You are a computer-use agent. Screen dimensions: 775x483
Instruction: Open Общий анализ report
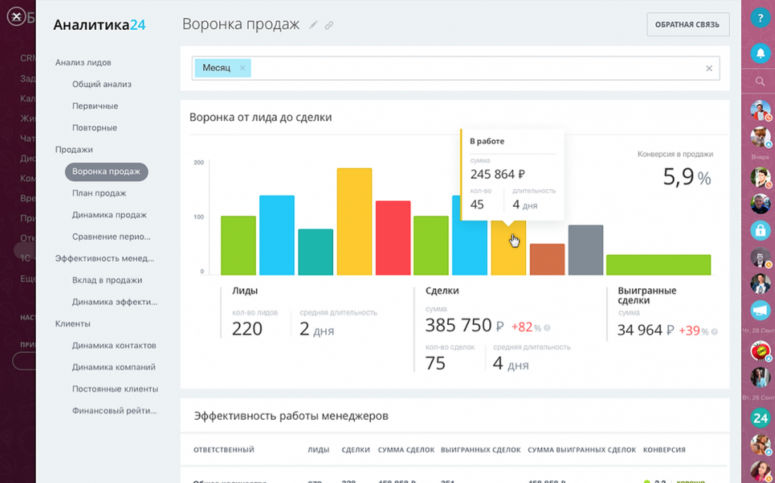[102, 84]
